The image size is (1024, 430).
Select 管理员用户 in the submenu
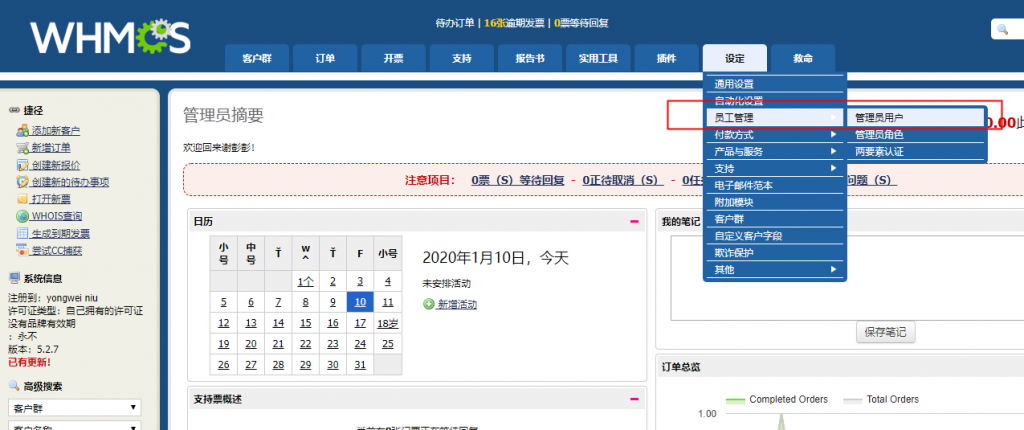coord(916,118)
